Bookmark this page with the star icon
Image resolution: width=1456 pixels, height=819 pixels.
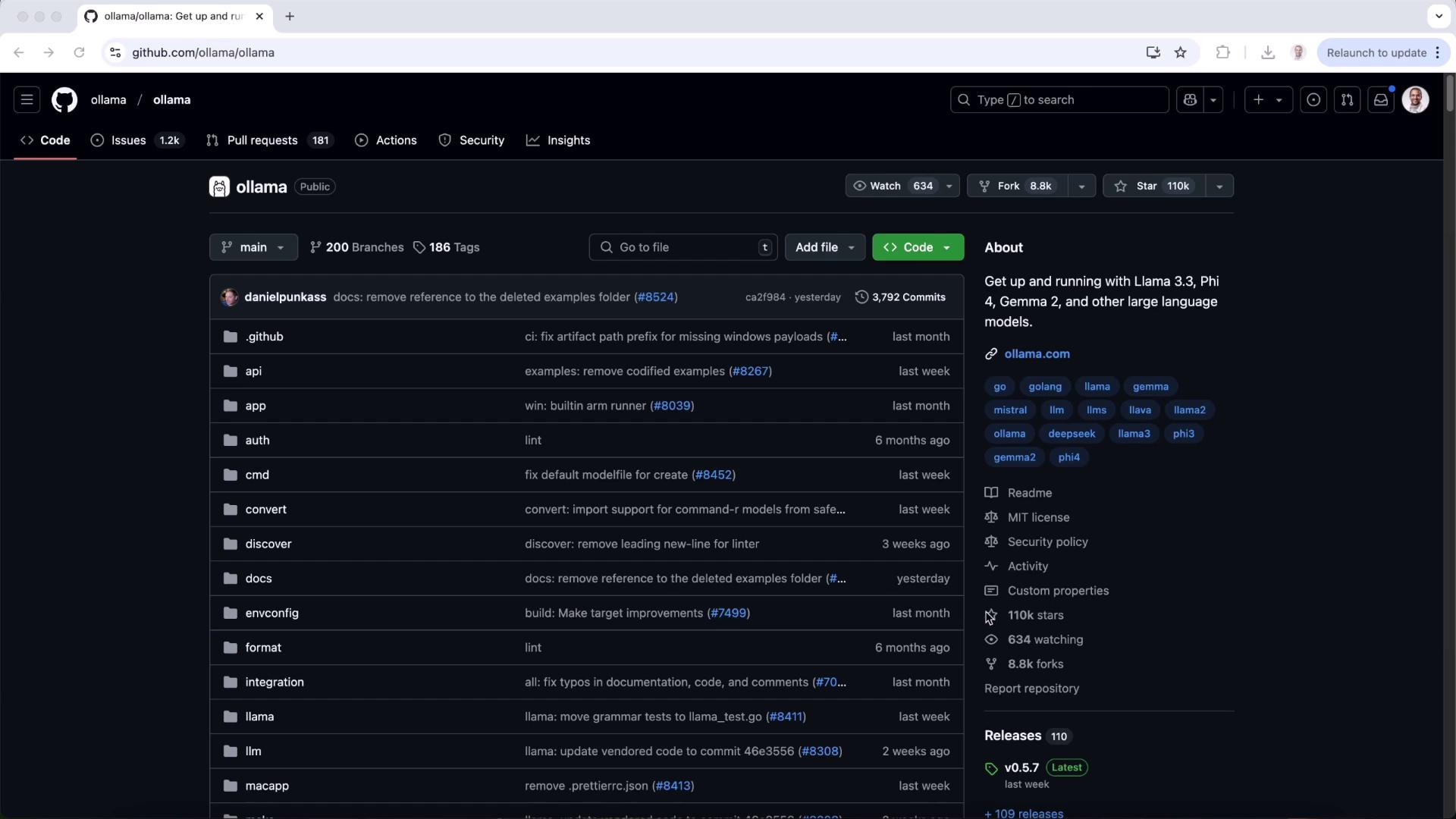coord(1180,52)
